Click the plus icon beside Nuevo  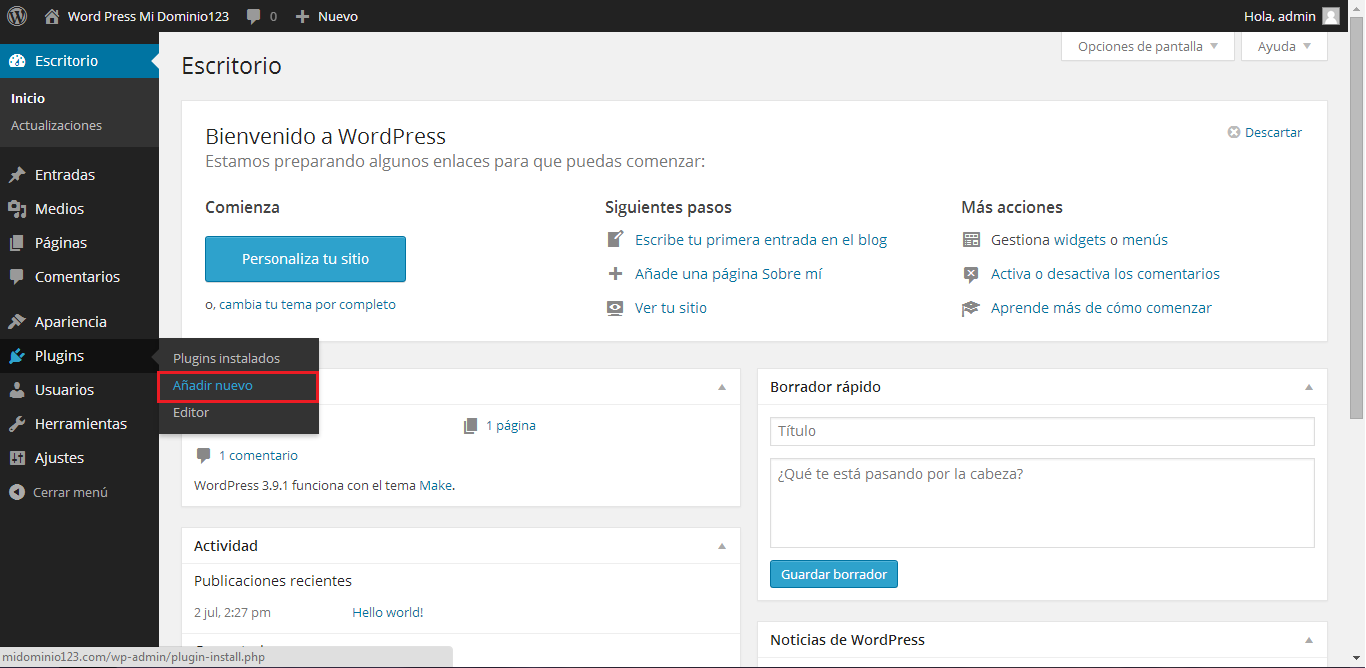point(303,16)
